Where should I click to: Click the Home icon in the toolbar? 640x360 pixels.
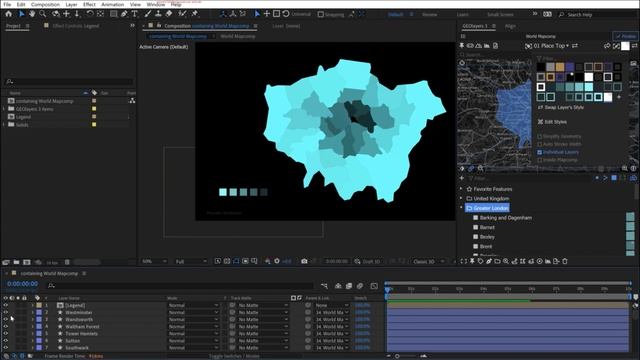coord(9,14)
